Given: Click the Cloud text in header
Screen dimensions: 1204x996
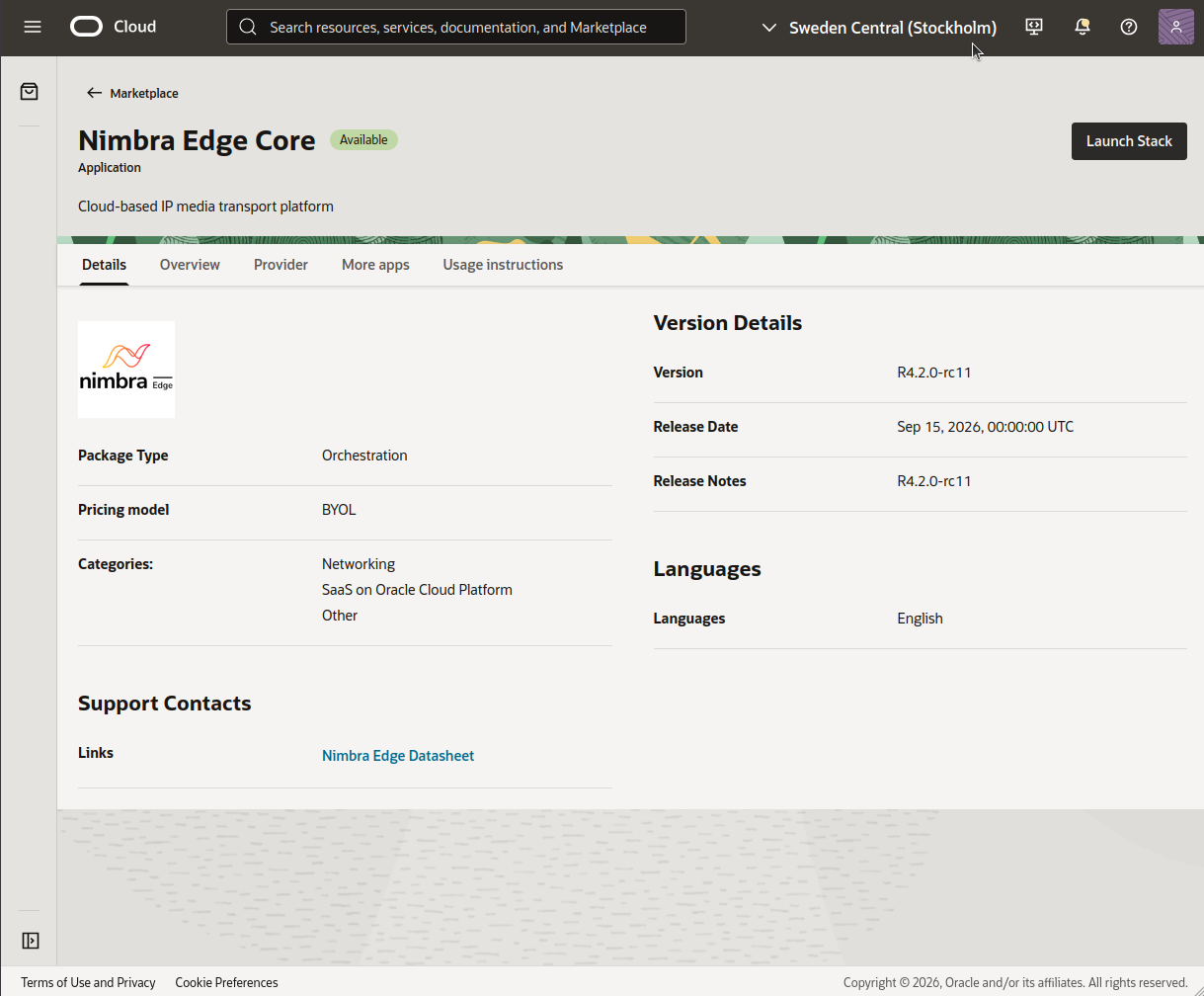Looking at the screenshot, I should (x=134, y=27).
